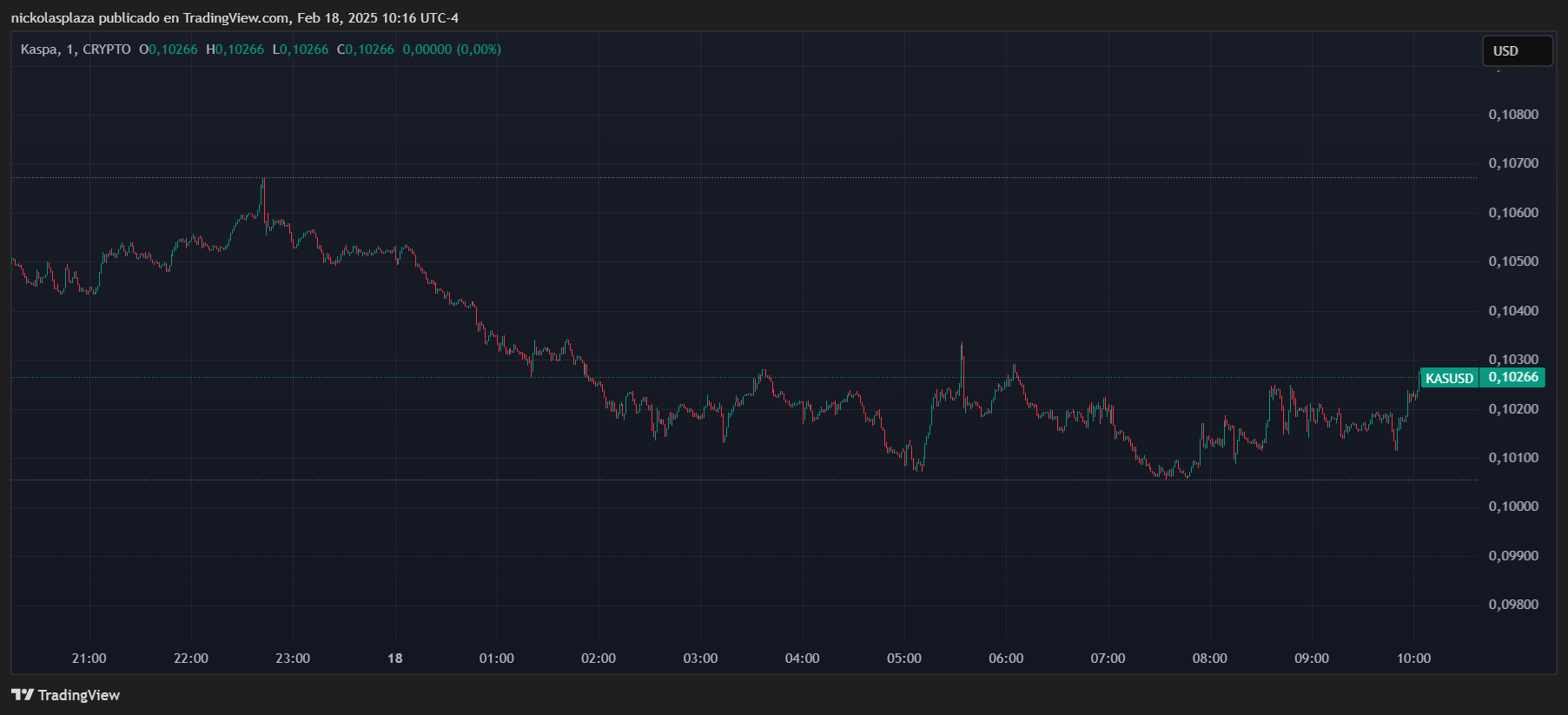
Task: Click the 0,10300 price axis label
Action: (1513, 360)
